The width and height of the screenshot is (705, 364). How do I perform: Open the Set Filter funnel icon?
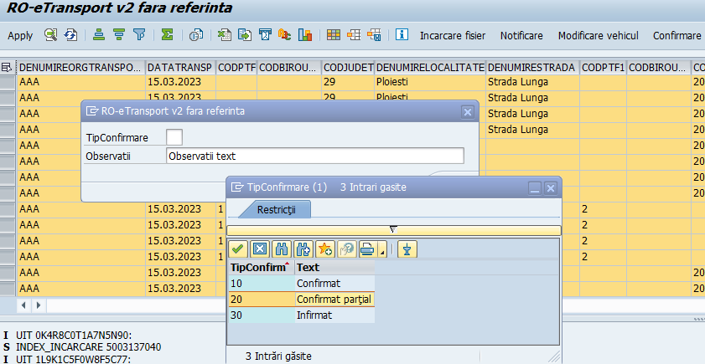(x=140, y=35)
